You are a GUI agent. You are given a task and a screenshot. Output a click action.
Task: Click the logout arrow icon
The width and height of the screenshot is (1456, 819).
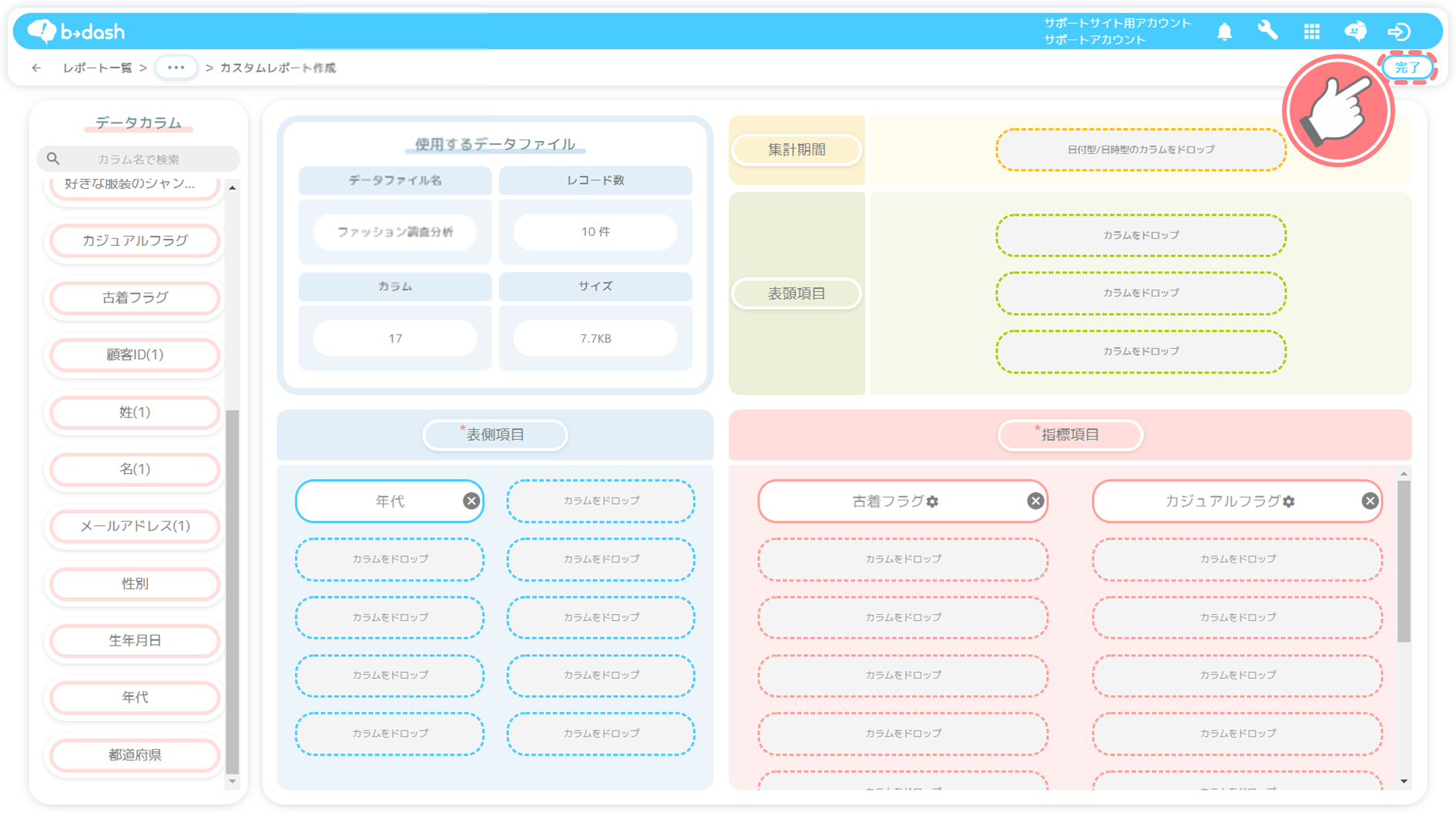[x=1399, y=32]
